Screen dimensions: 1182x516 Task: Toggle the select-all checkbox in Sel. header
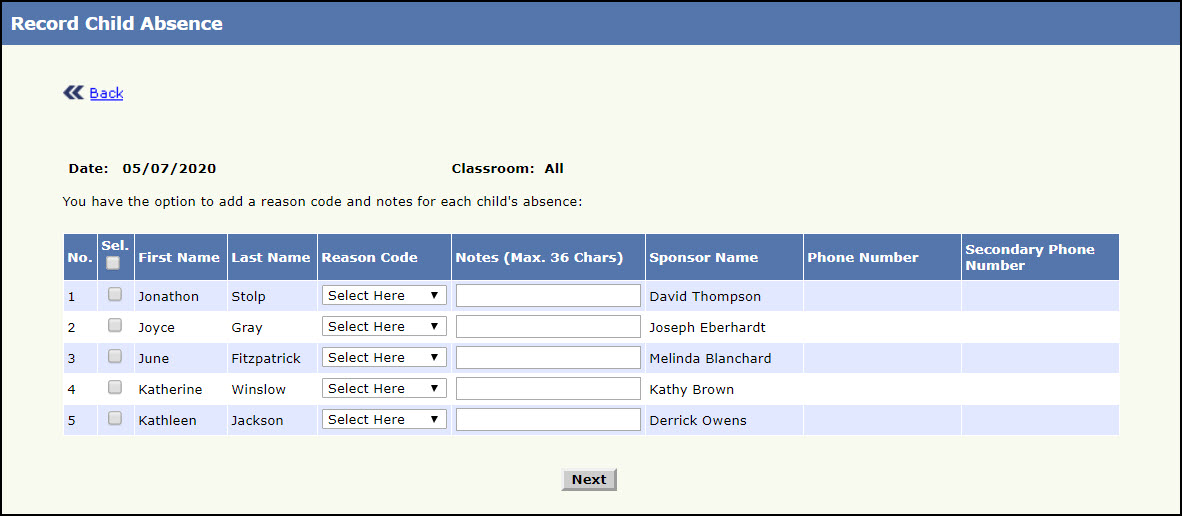click(114, 263)
